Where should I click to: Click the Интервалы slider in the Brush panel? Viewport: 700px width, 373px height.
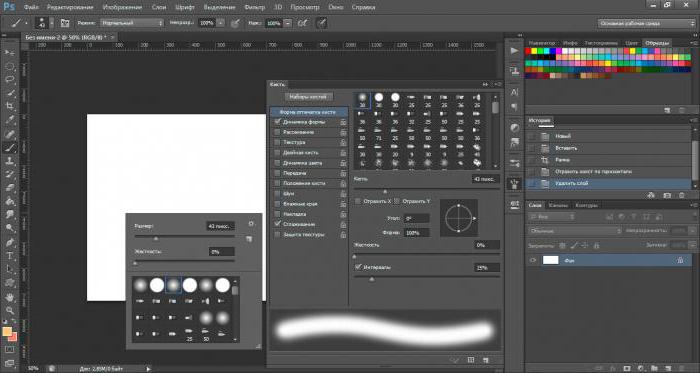point(427,278)
